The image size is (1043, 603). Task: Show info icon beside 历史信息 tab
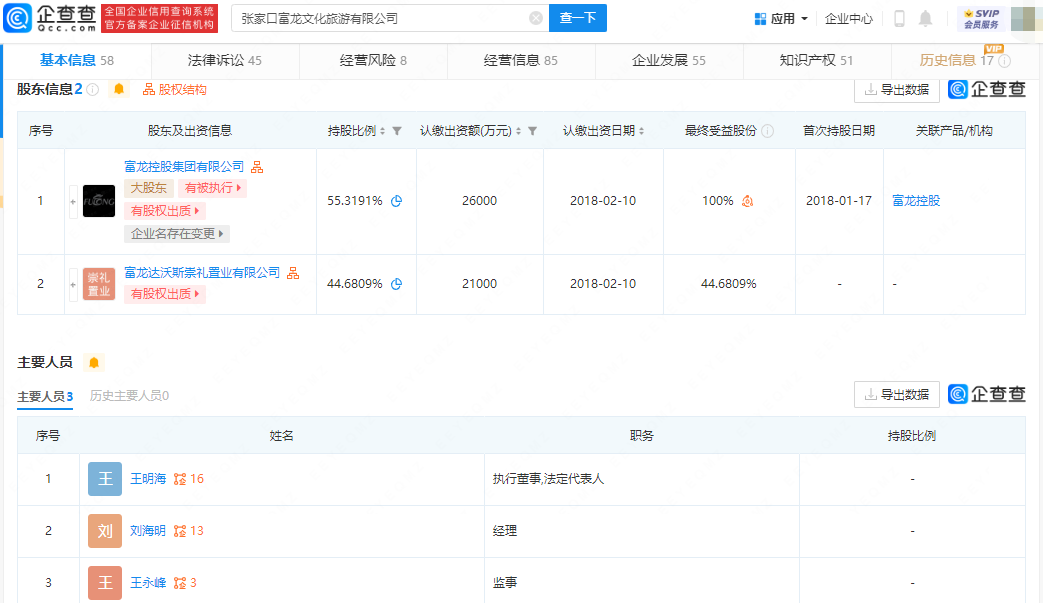pos(1004,60)
